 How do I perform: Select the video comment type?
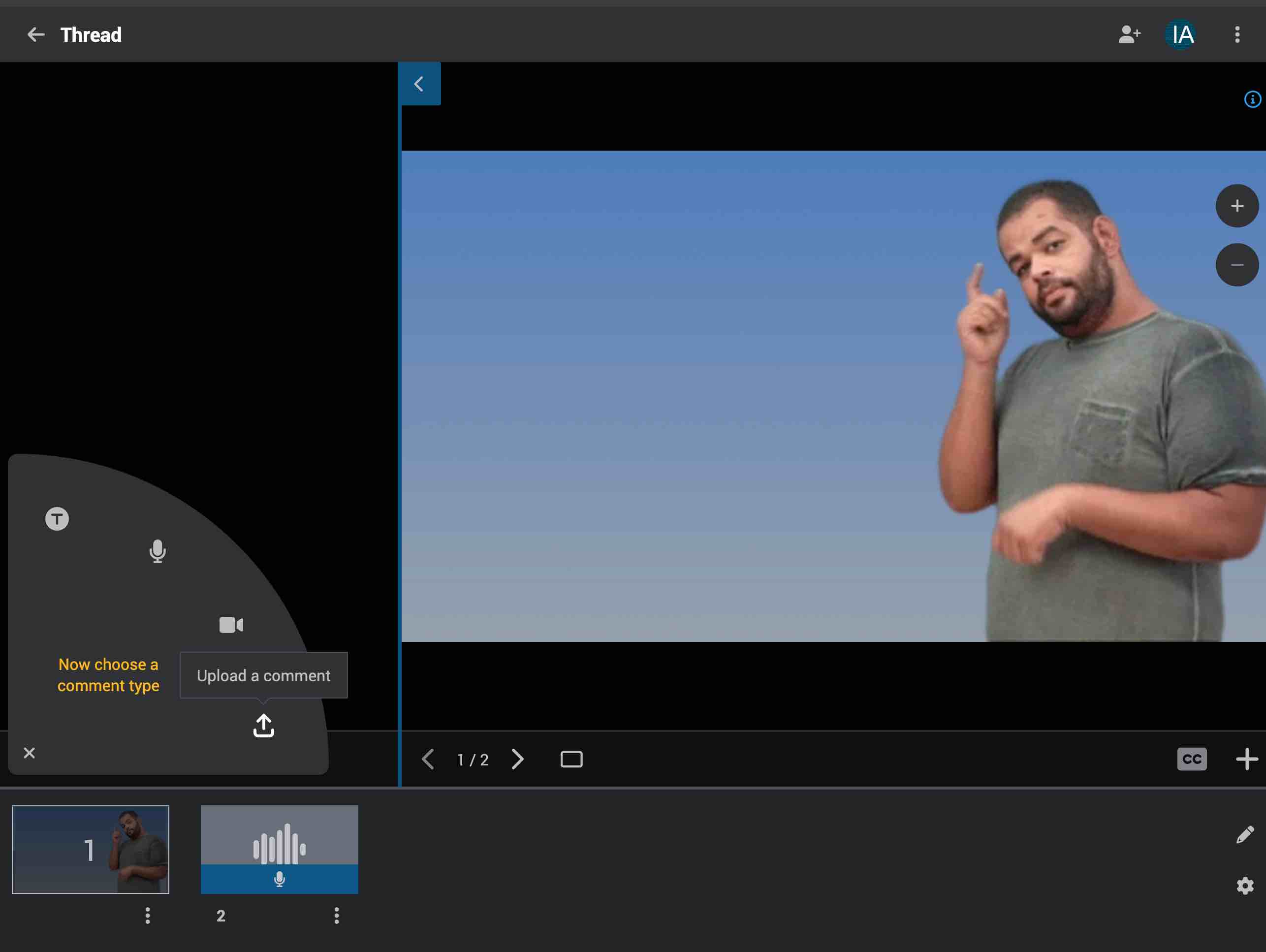(230, 625)
